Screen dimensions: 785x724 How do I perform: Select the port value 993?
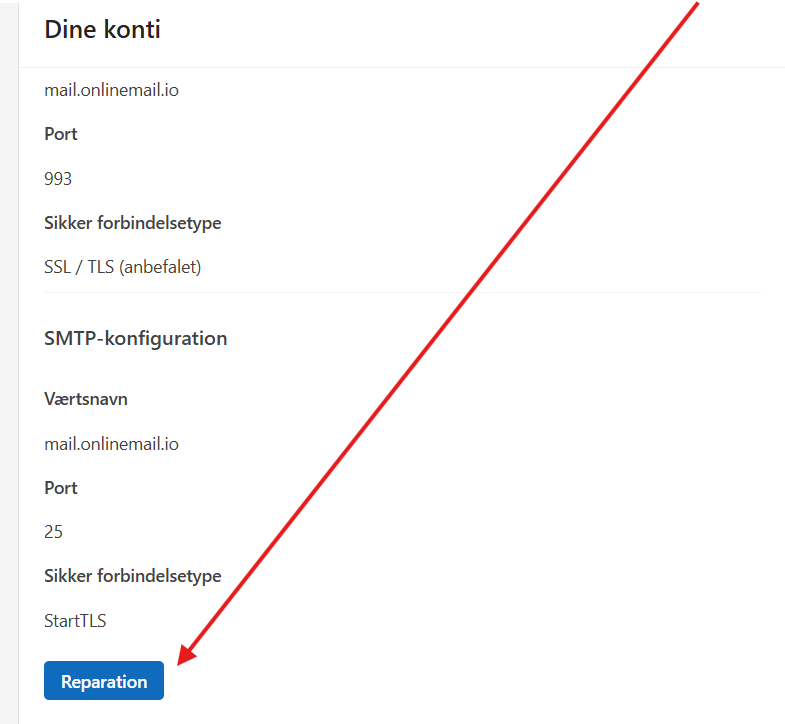point(58,179)
